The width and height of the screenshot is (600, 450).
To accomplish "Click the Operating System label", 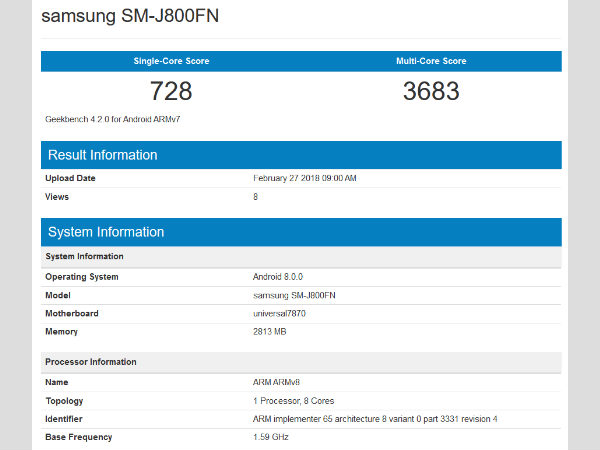I will pyautogui.click(x=82, y=277).
